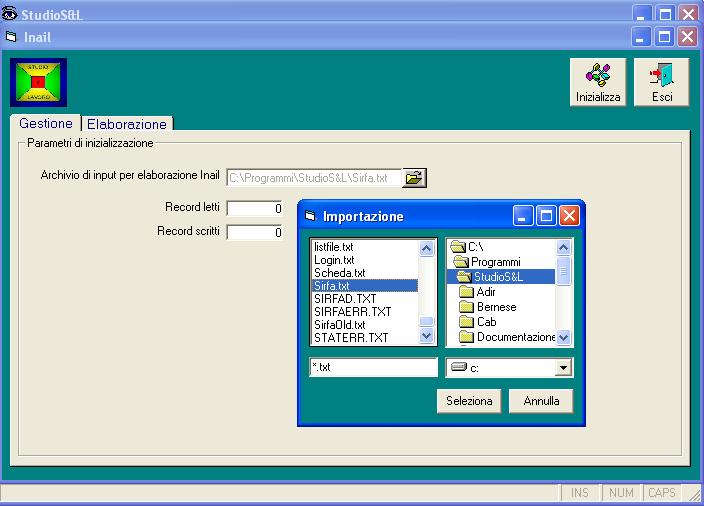Close the Importazione dialog
Screen dimensions: 704x506
(x=569, y=216)
